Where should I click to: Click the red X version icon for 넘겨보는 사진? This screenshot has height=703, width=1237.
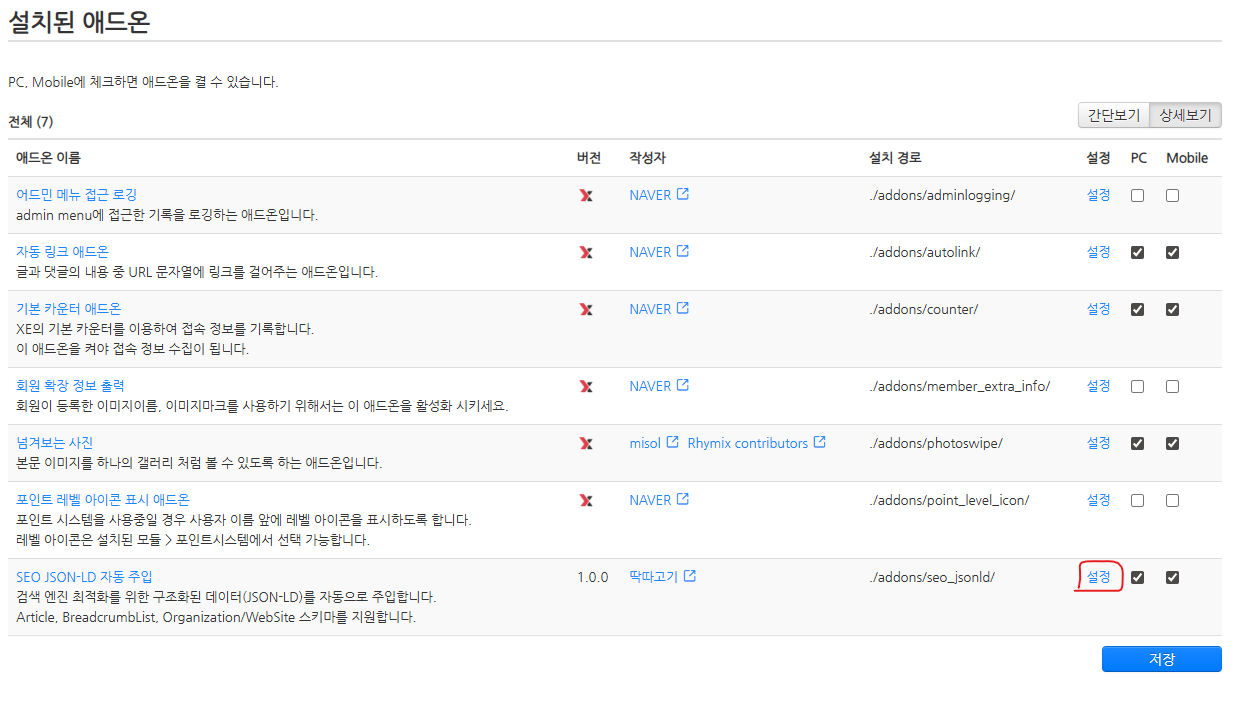tap(586, 442)
